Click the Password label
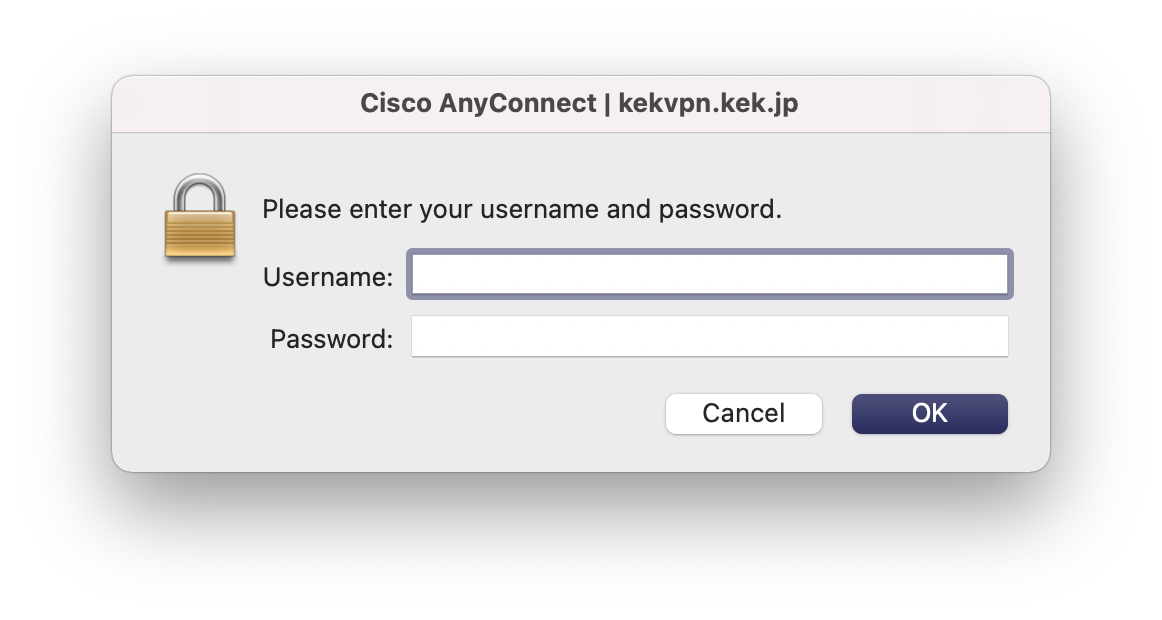The height and width of the screenshot is (620, 1162). point(331,339)
